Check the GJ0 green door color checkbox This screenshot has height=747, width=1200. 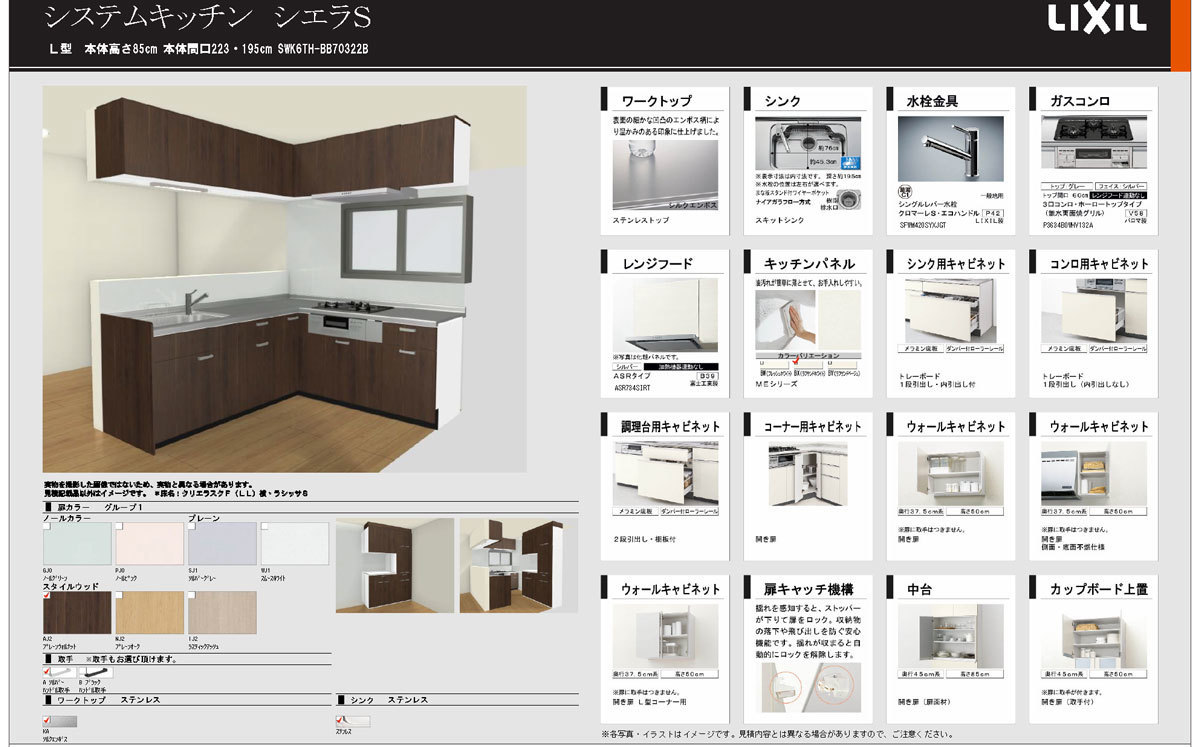click(47, 526)
